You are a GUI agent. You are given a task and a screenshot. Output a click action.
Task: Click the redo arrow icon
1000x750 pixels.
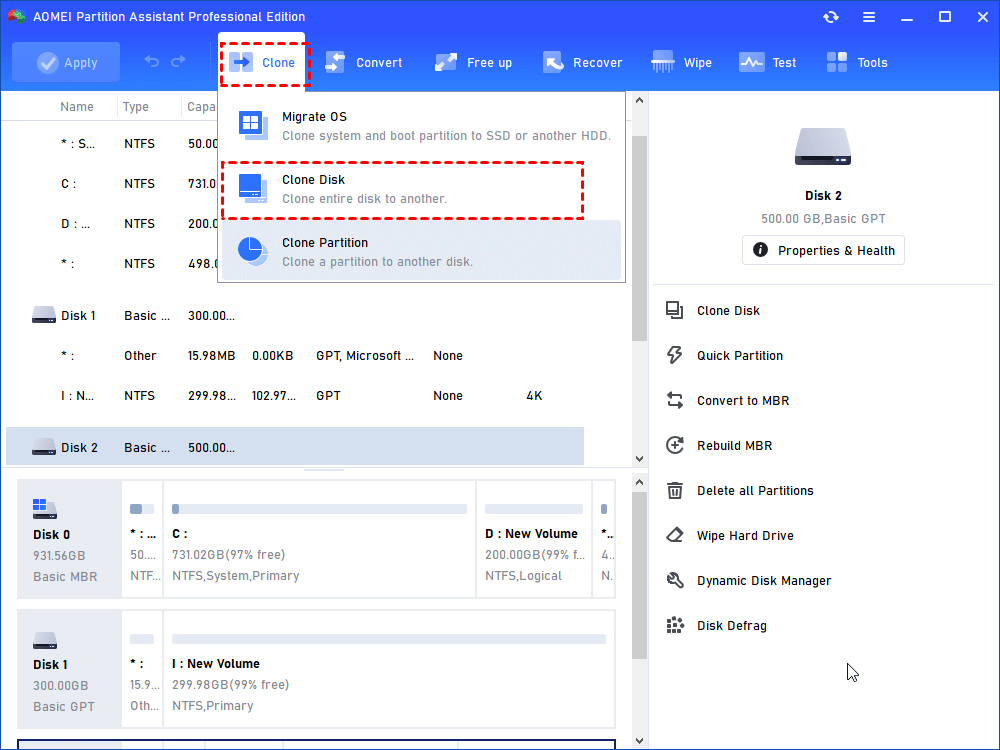pos(179,62)
